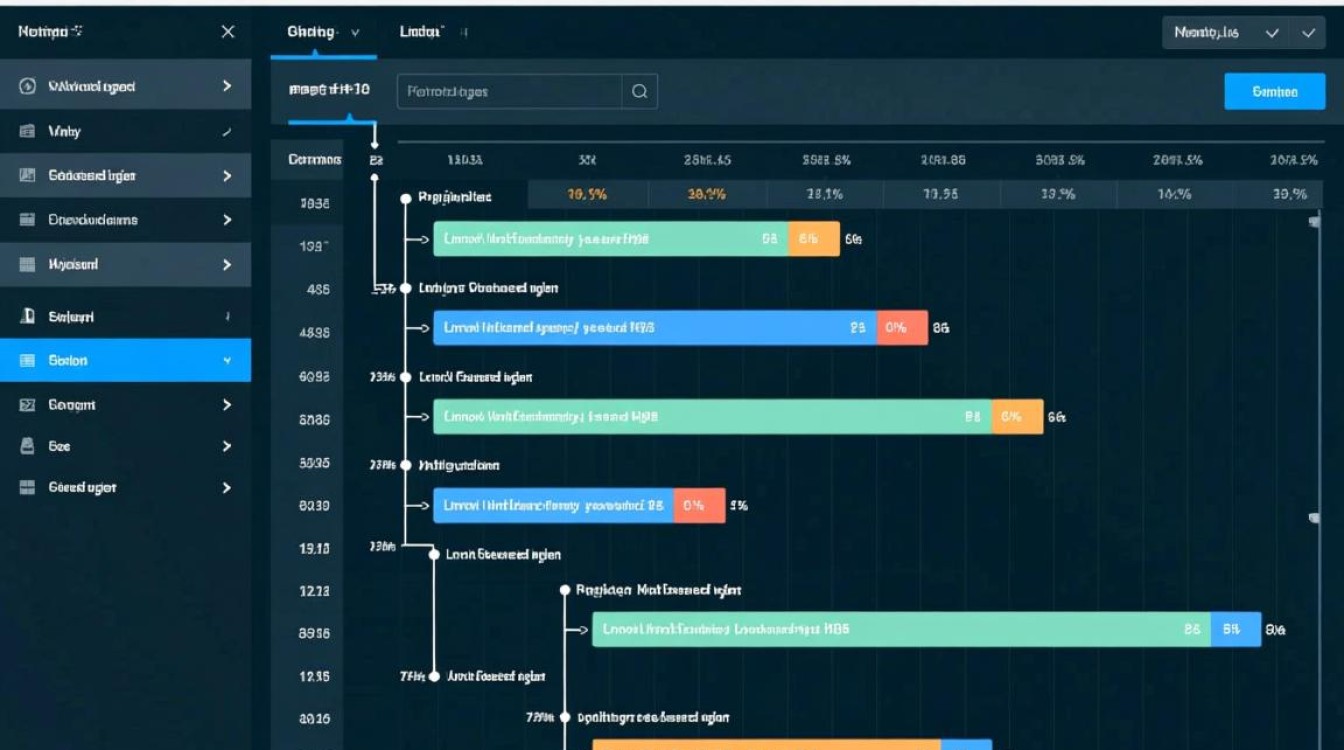Click the icon beside the 'Vinby' sidebar item
This screenshot has height=750, width=1344.
[x=28, y=131]
